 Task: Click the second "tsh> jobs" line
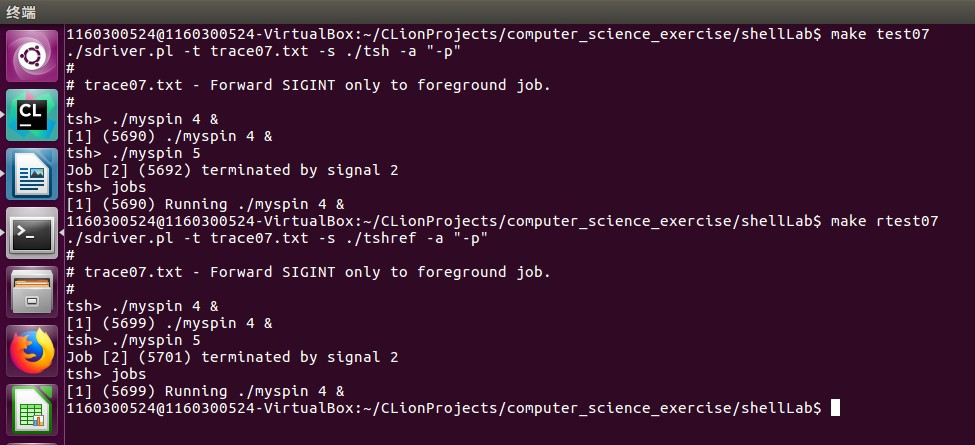[106, 374]
